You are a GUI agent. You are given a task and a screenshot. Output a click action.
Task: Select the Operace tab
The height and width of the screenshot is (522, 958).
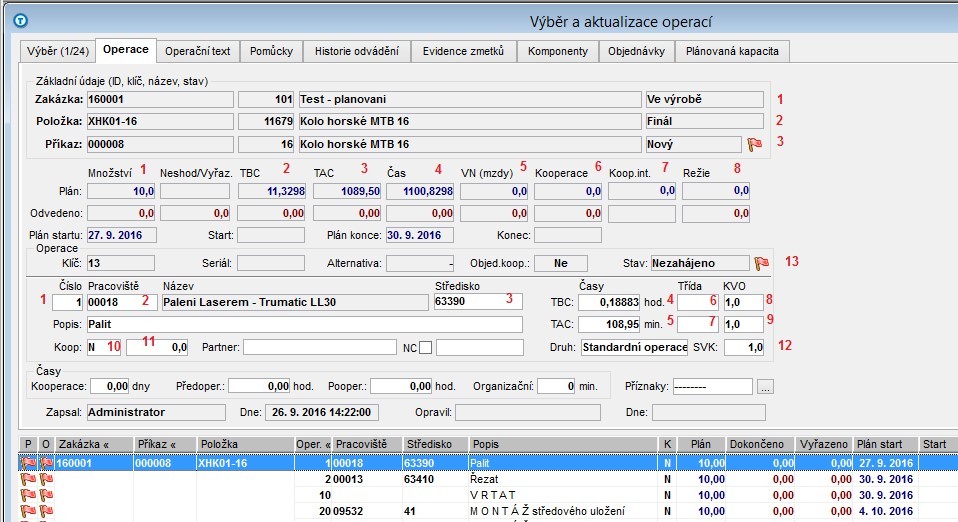click(126, 50)
